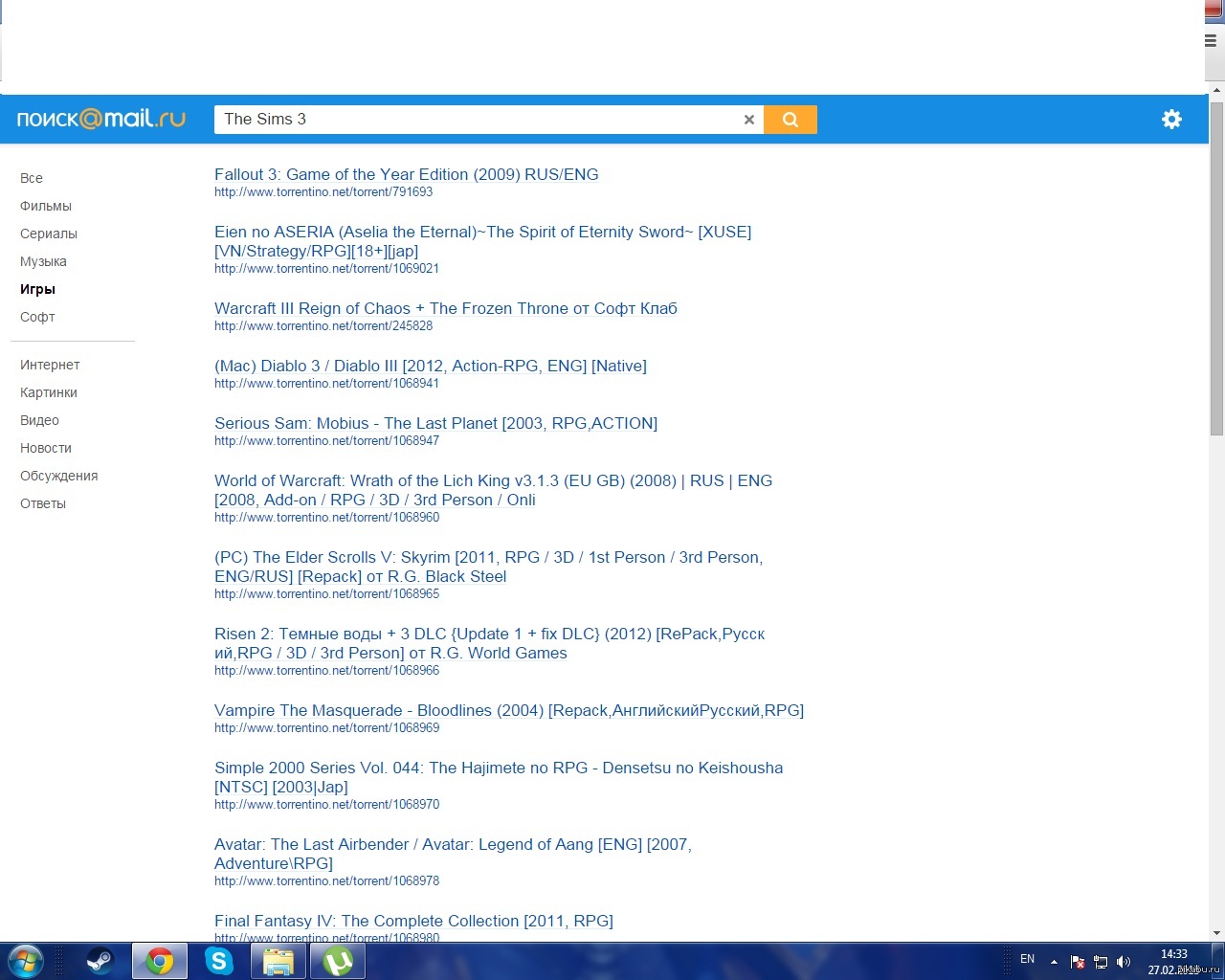Select the Фильмы category

pyautogui.click(x=46, y=206)
